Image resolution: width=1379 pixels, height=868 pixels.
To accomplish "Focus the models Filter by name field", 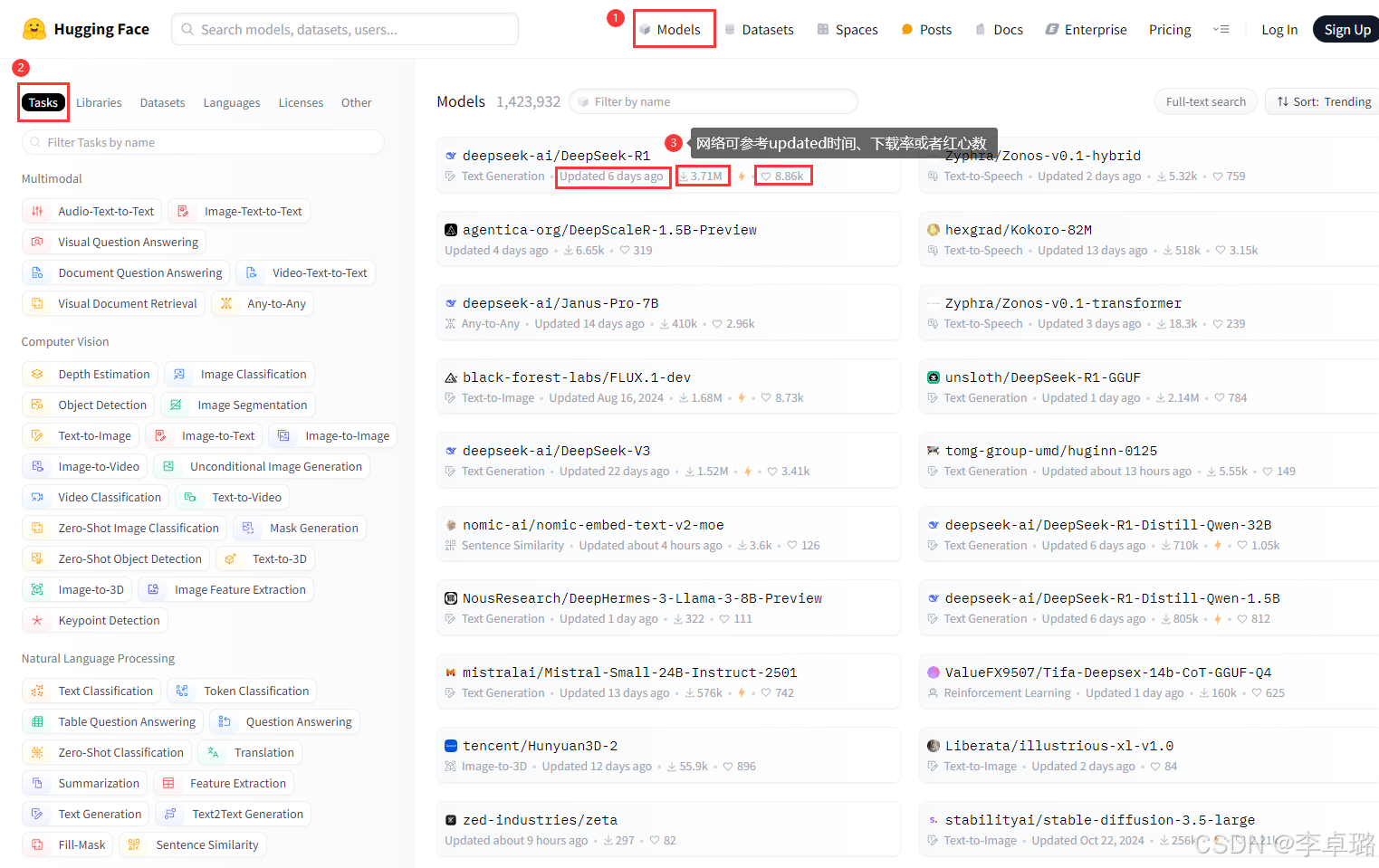I will [x=713, y=101].
